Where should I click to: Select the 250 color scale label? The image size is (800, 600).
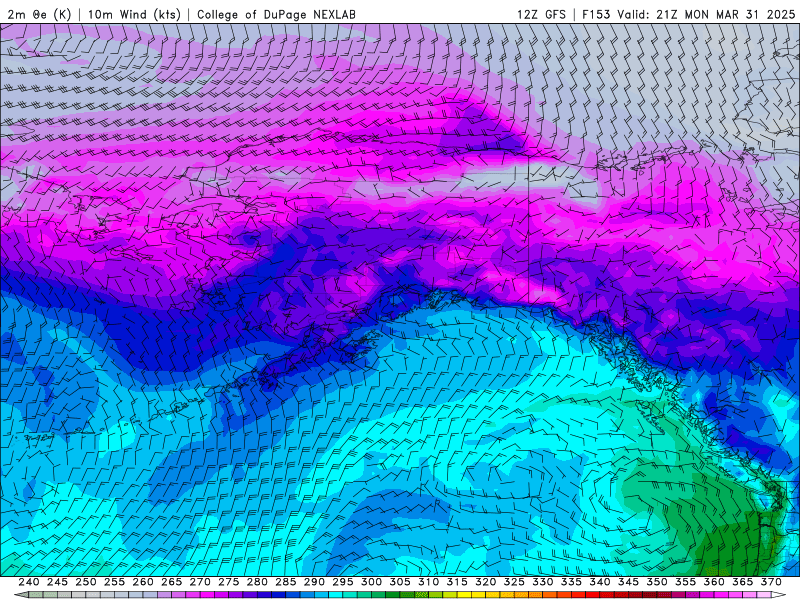pyautogui.click(x=86, y=582)
